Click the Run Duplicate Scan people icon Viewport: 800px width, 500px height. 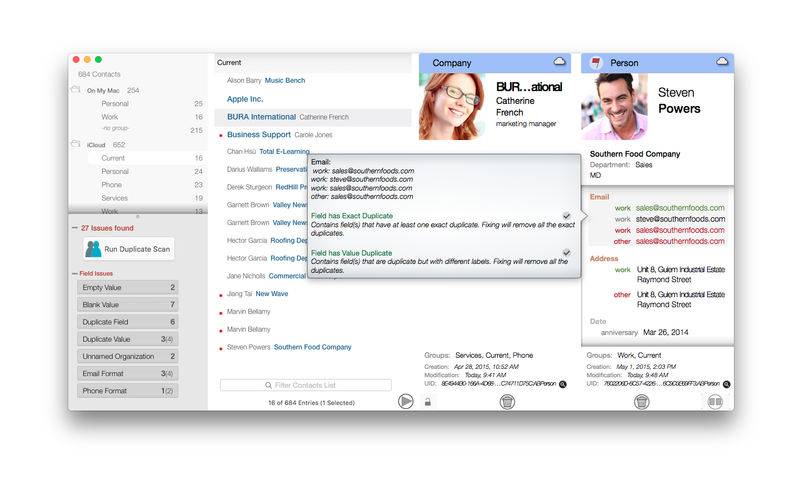[93, 249]
